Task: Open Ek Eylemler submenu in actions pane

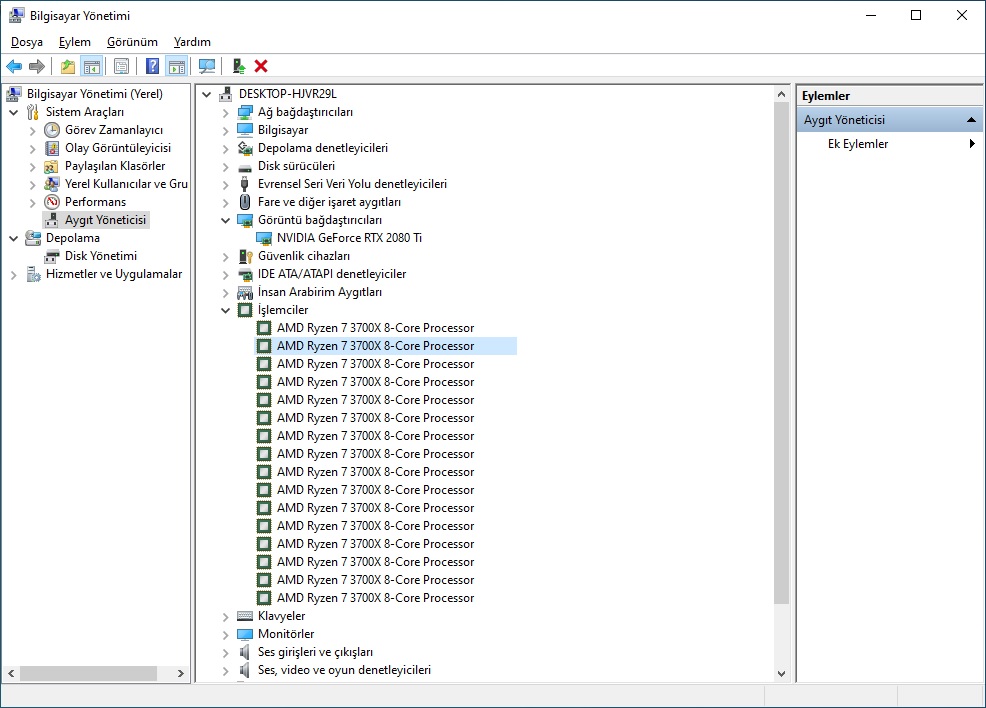Action: 890,144
